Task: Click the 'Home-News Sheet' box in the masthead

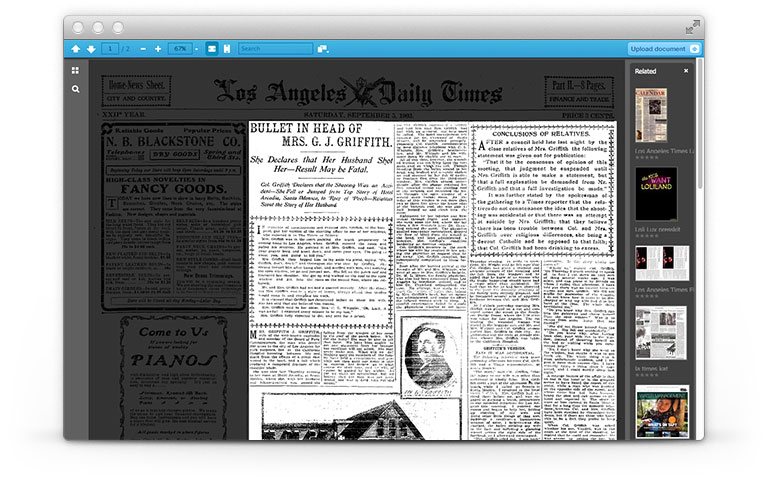Action: [136, 91]
